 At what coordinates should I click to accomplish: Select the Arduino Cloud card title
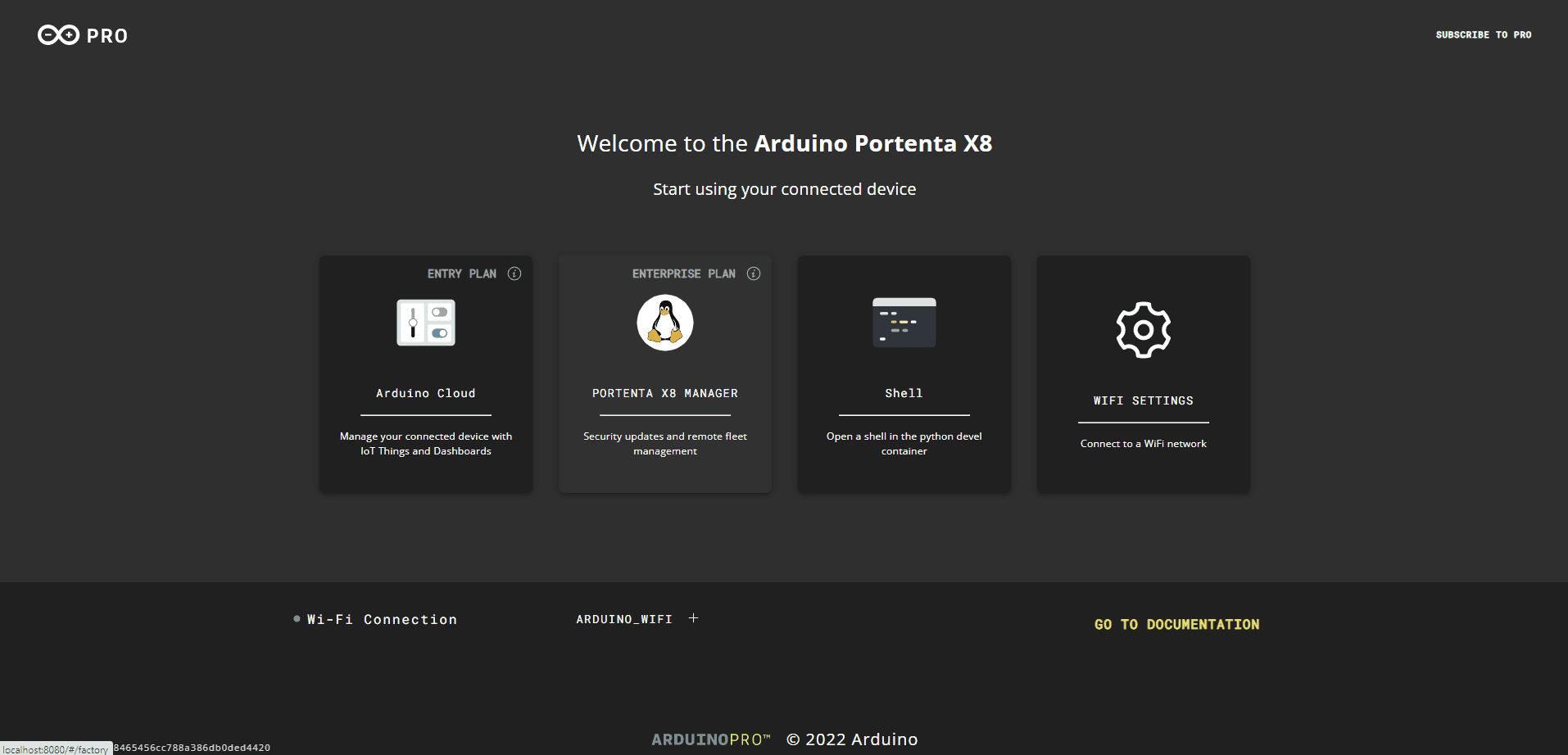tap(425, 394)
